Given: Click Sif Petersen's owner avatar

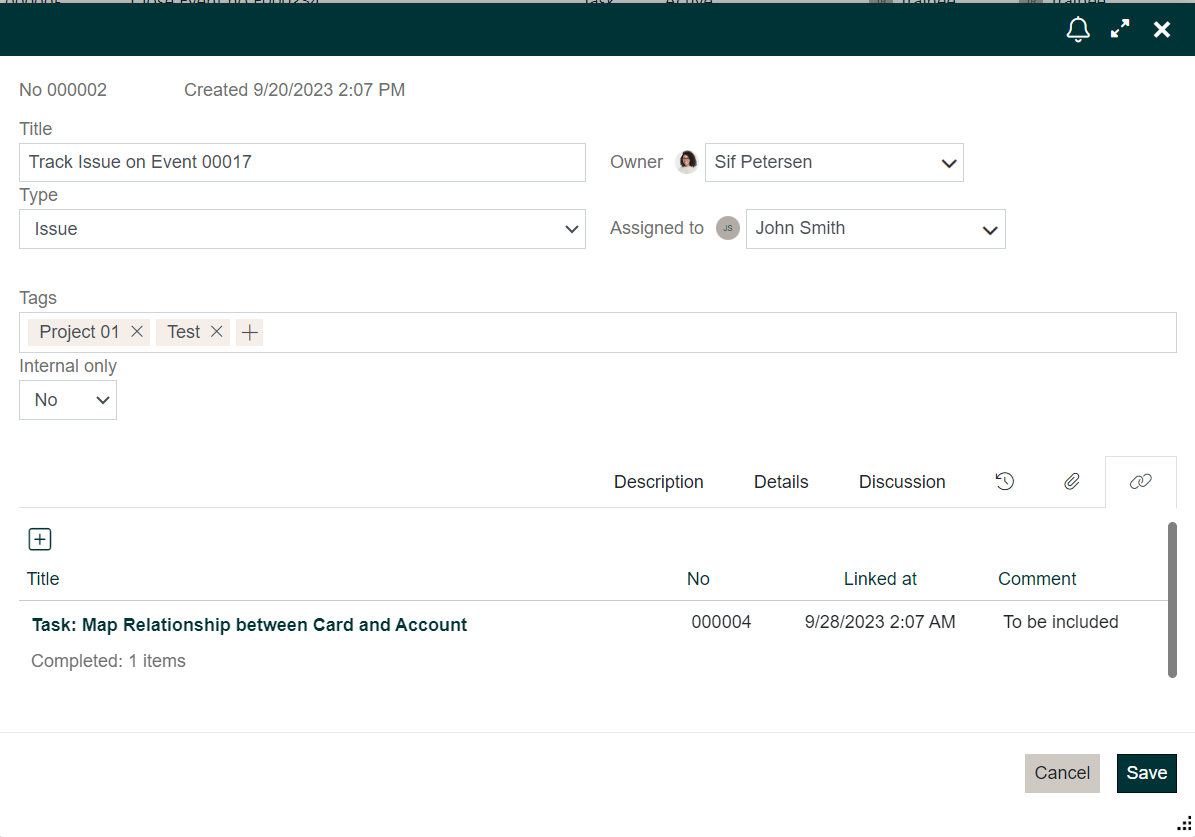Looking at the screenshot, I should (687, 162).
